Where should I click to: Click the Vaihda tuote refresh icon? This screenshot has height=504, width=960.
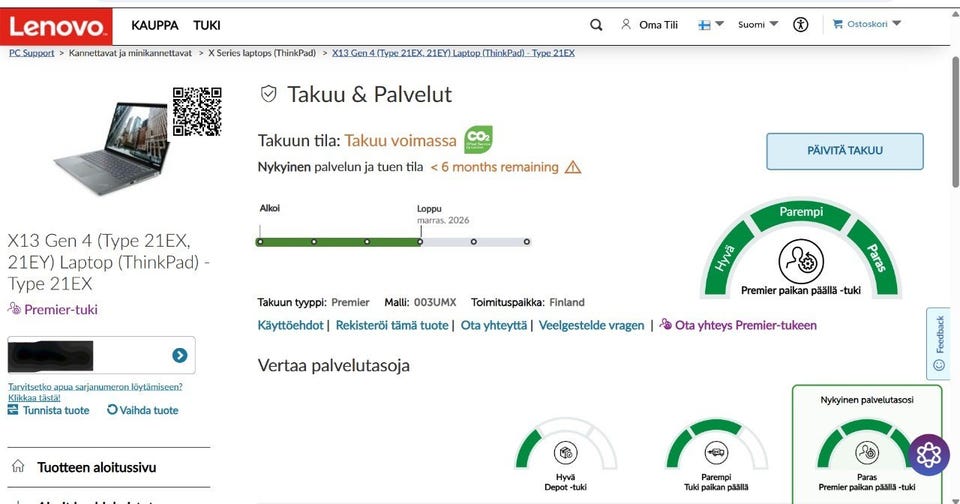112,410
